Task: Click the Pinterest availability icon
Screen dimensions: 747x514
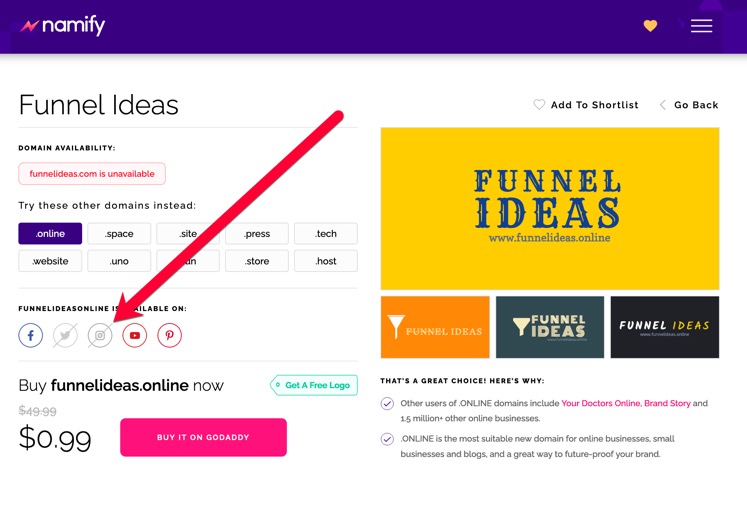Action: tap(170, 335)
